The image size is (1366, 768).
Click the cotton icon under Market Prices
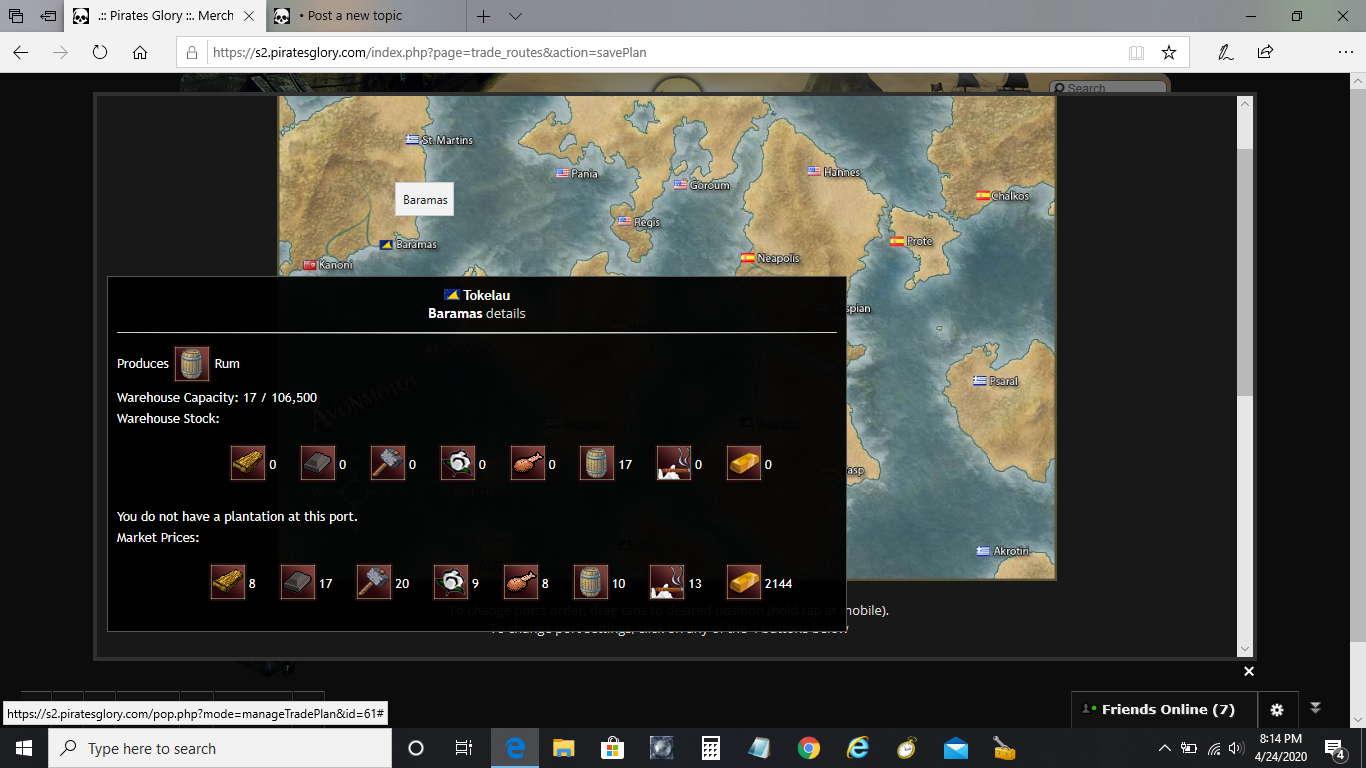click(451, 582)
